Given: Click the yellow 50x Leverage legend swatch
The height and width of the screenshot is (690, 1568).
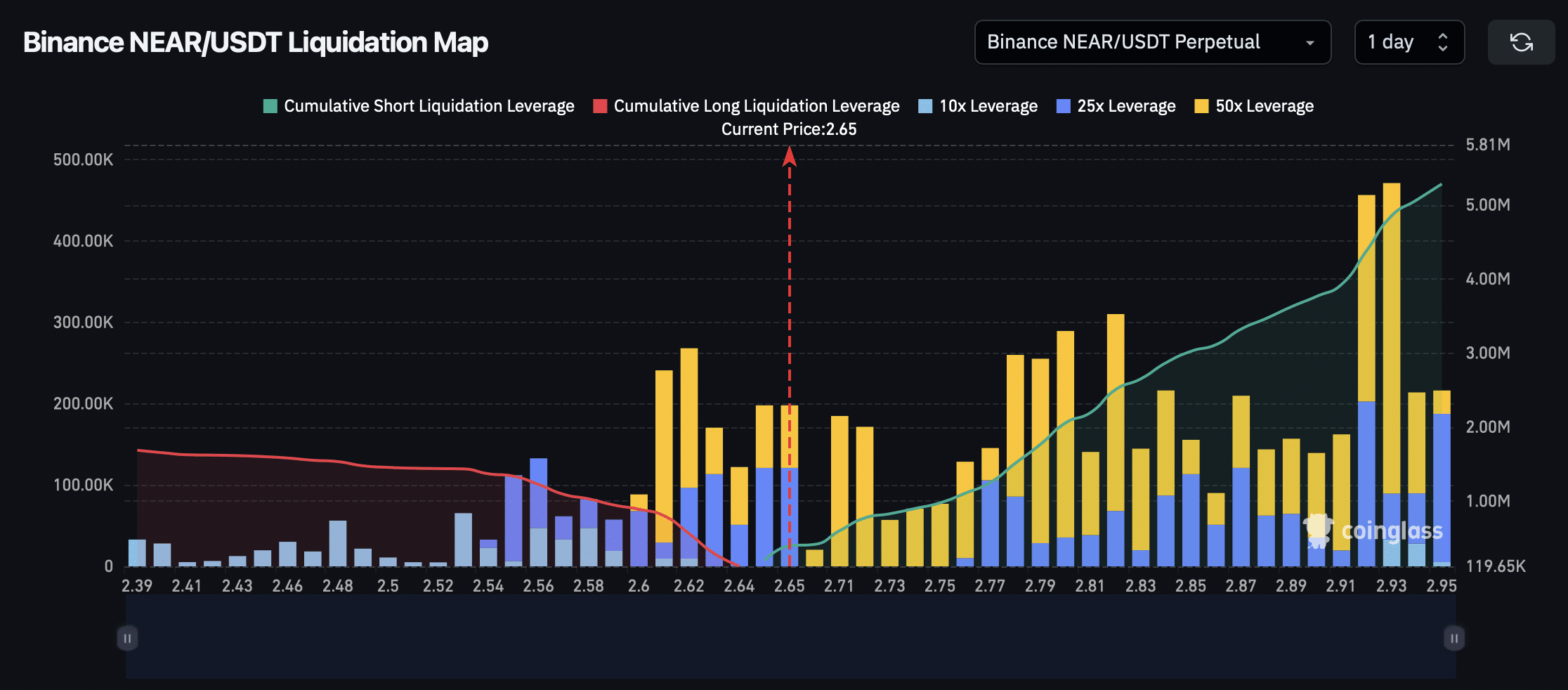Looking at the screenshot, I should (x=1201, y=106).
